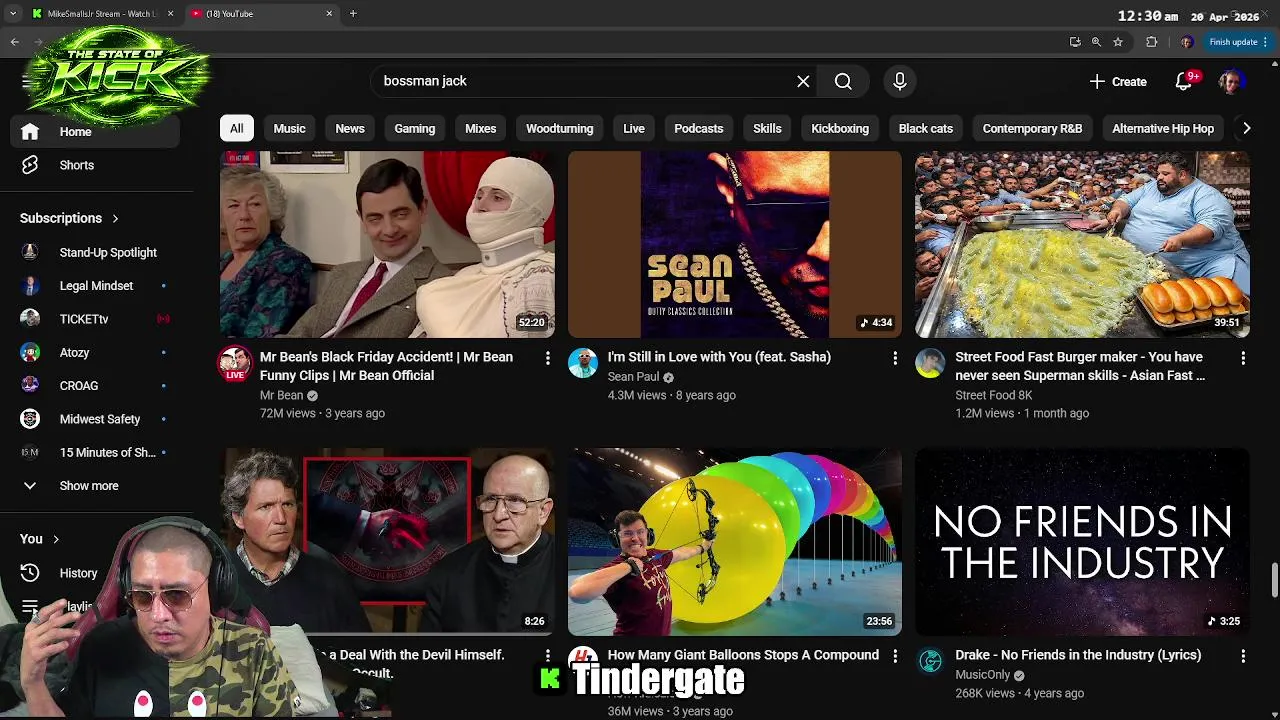Open the notifications bell
The image size is (1280, 720).
pyautogui.click(x=1184, y=81)
